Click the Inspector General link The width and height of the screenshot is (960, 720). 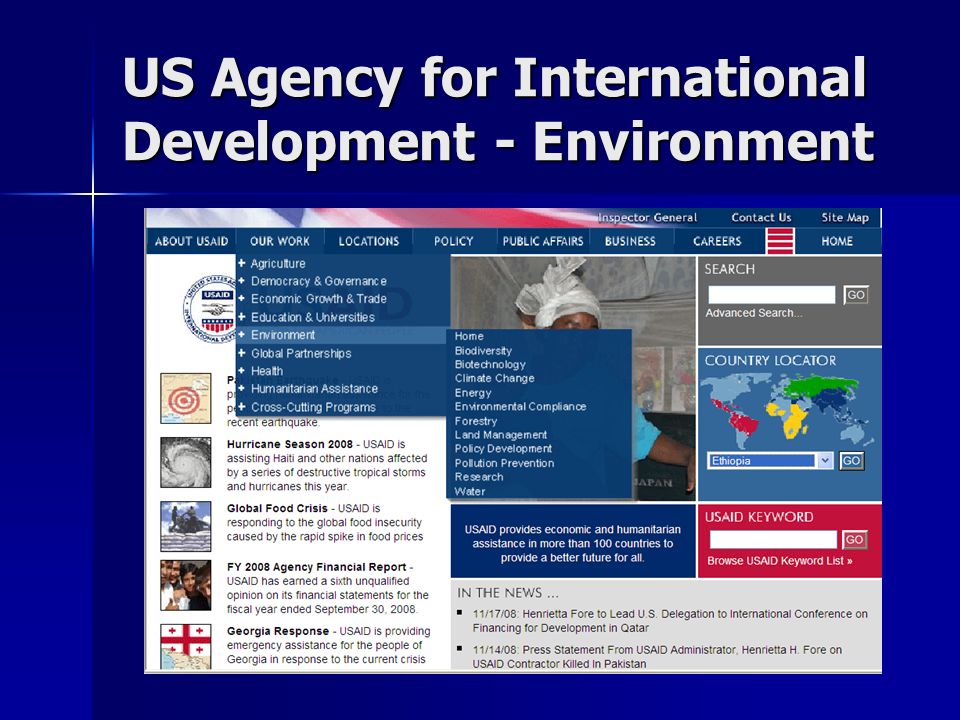[x=648, y=217]
